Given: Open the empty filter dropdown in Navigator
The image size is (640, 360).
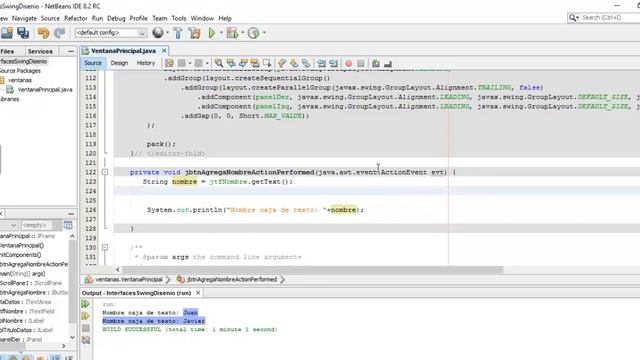Looking at the screenshot, I should pyautogui.click(x=40, y=225).
